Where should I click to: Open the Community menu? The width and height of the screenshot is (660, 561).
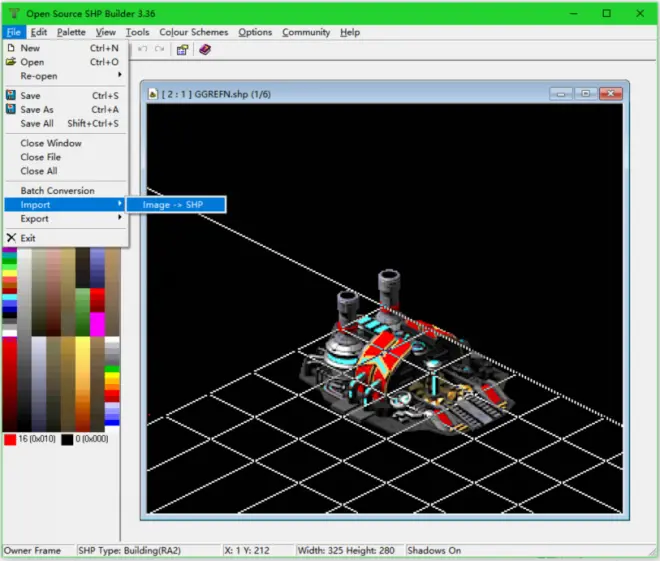tap(306, 32)
